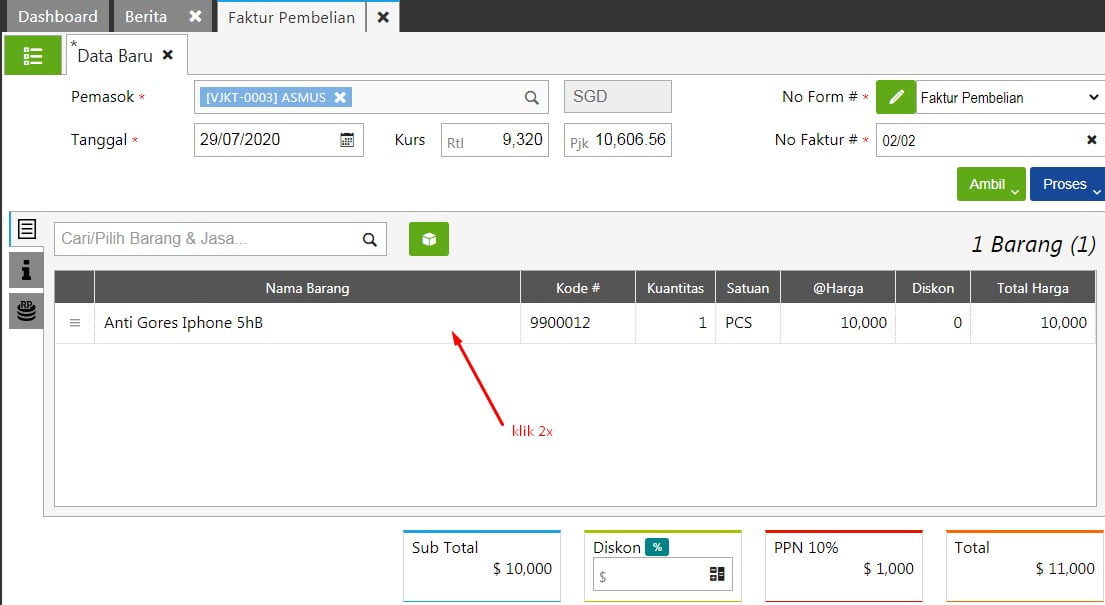The width and height of the screenshot is (1105, 605).
Task: Switch to the Berita tab
Action: pos(146,16)
